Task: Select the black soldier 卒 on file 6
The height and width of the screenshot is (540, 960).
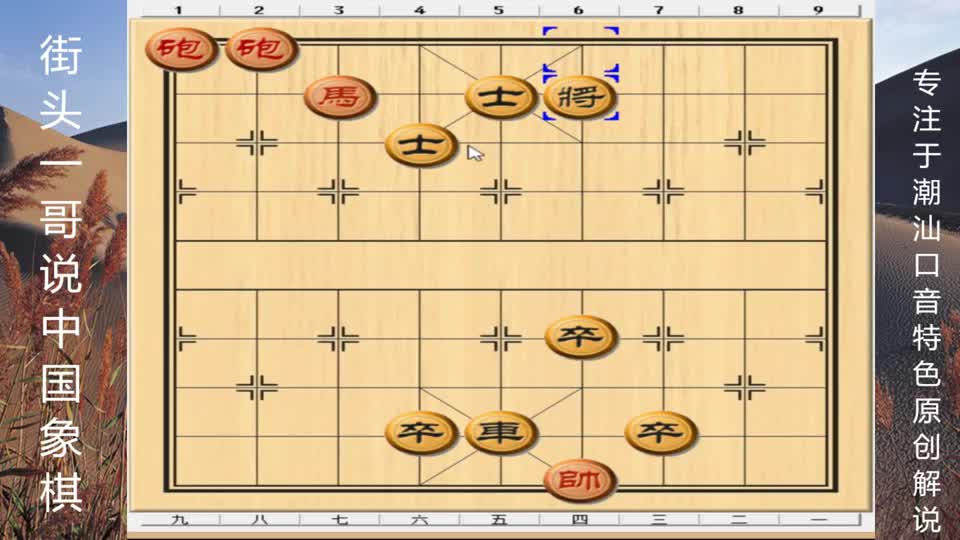Action: (x=580, y=336)
